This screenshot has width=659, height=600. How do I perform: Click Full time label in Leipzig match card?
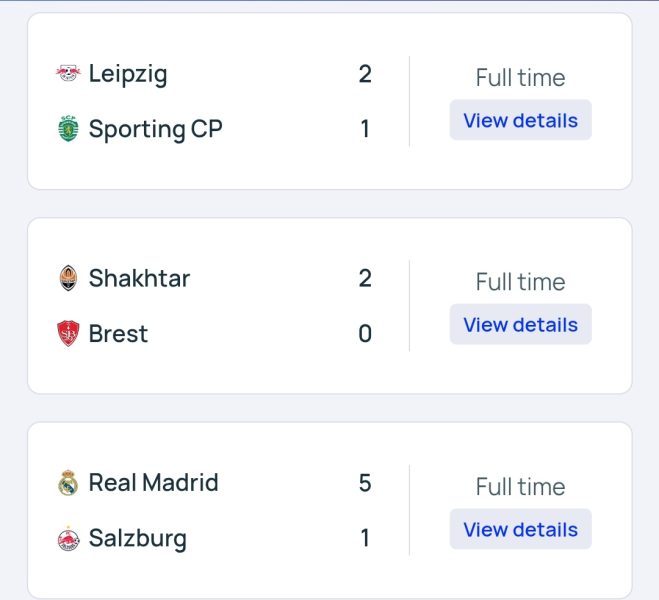(520, 78)
